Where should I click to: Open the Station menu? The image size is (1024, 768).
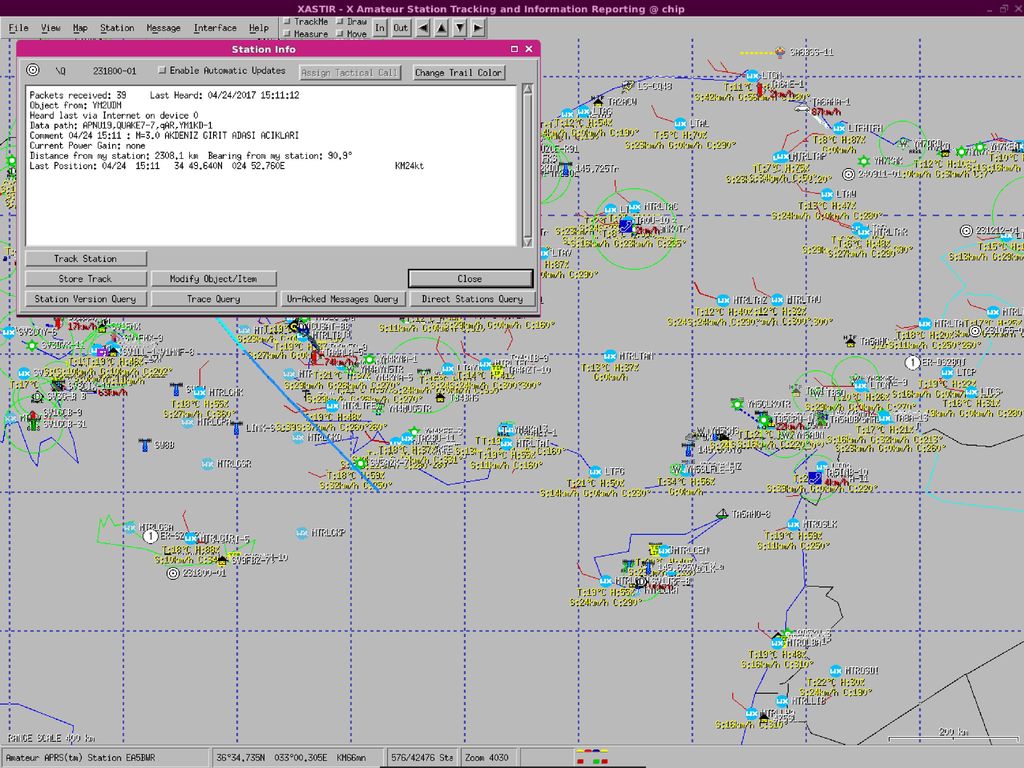tap(117, 28)
